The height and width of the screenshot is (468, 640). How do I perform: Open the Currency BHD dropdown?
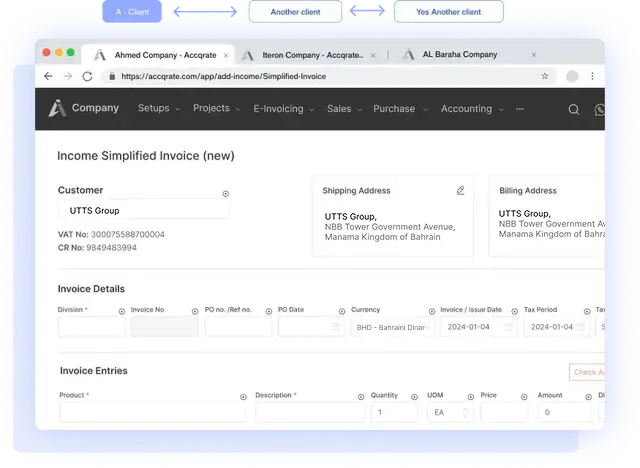[x=393, y=327]
